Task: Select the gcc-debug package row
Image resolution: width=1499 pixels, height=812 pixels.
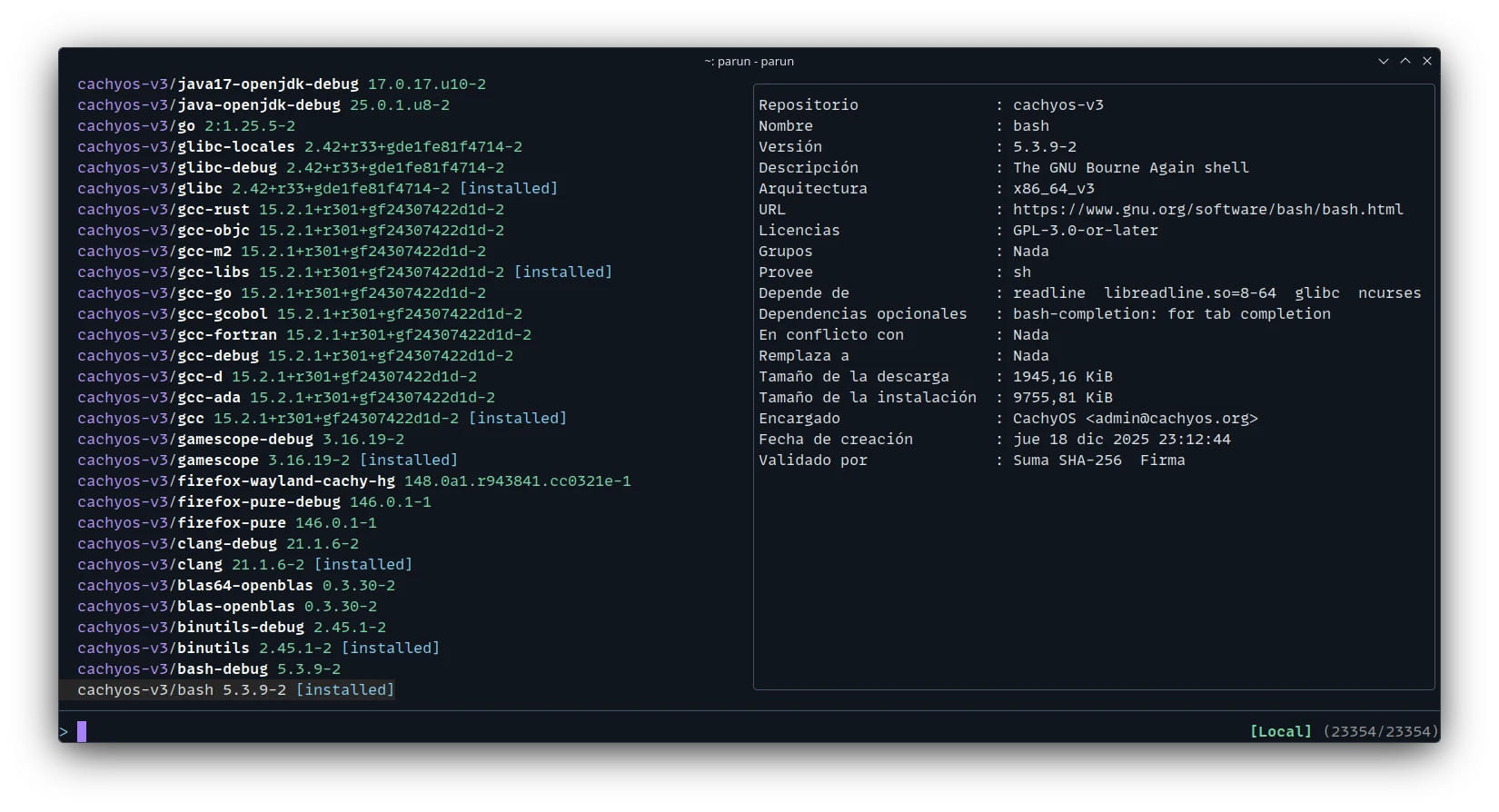Action: tap(295, 356)
